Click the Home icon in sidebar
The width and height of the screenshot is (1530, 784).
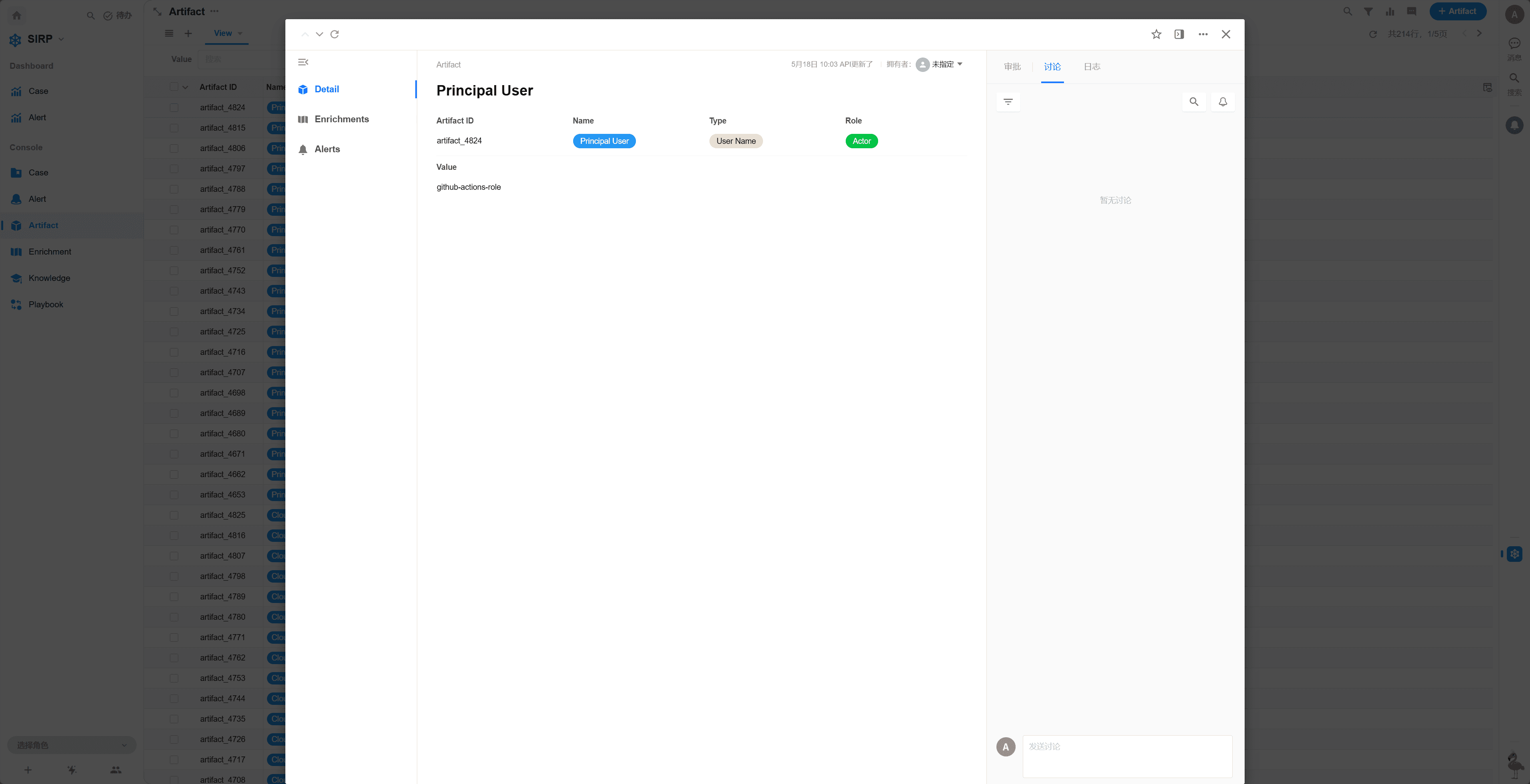(17, 16)
